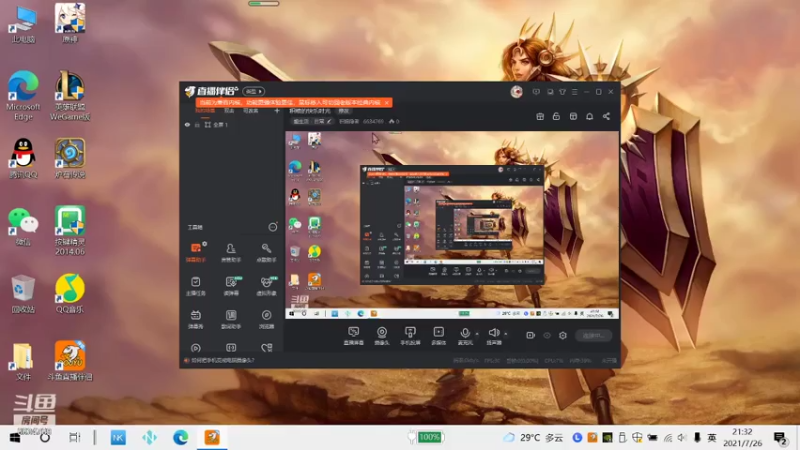Dismiss the orange notice banner

tap(387, 103)
